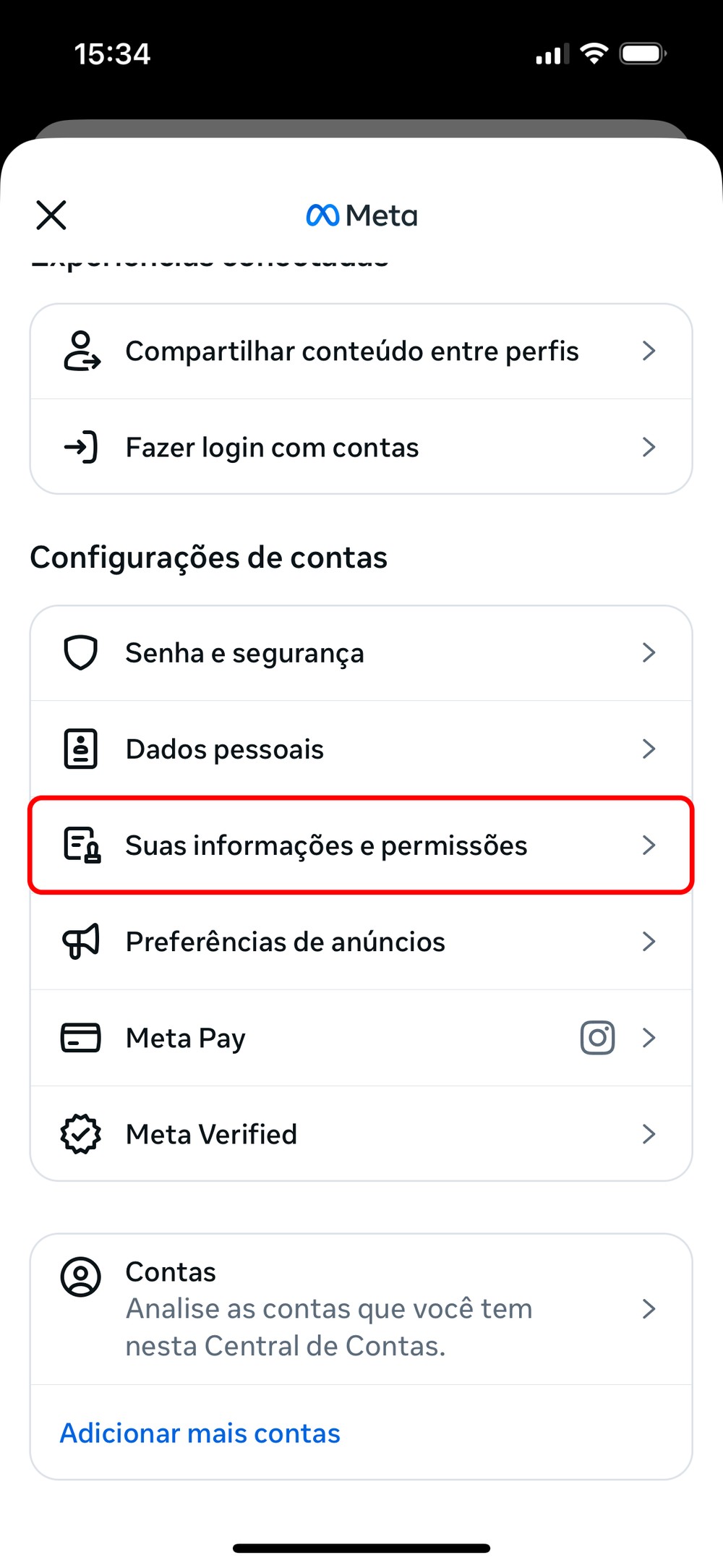The image size is (723, 1568).
Task: Open Suas informações e permissões
Action: click(326, 845)
